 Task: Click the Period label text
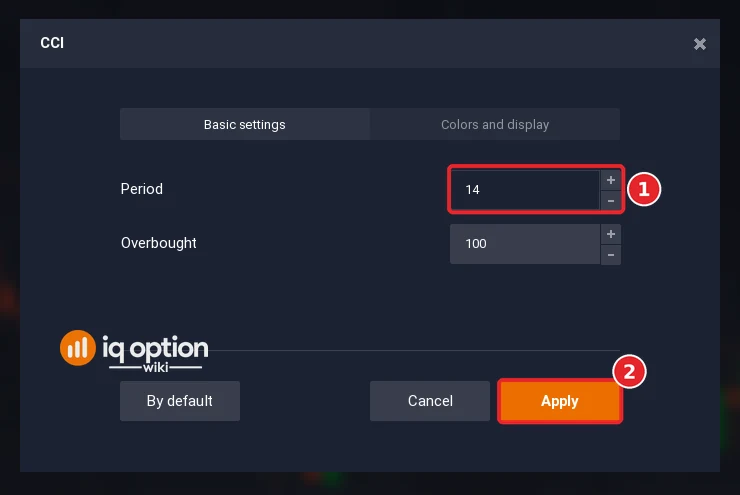(142, 189)
